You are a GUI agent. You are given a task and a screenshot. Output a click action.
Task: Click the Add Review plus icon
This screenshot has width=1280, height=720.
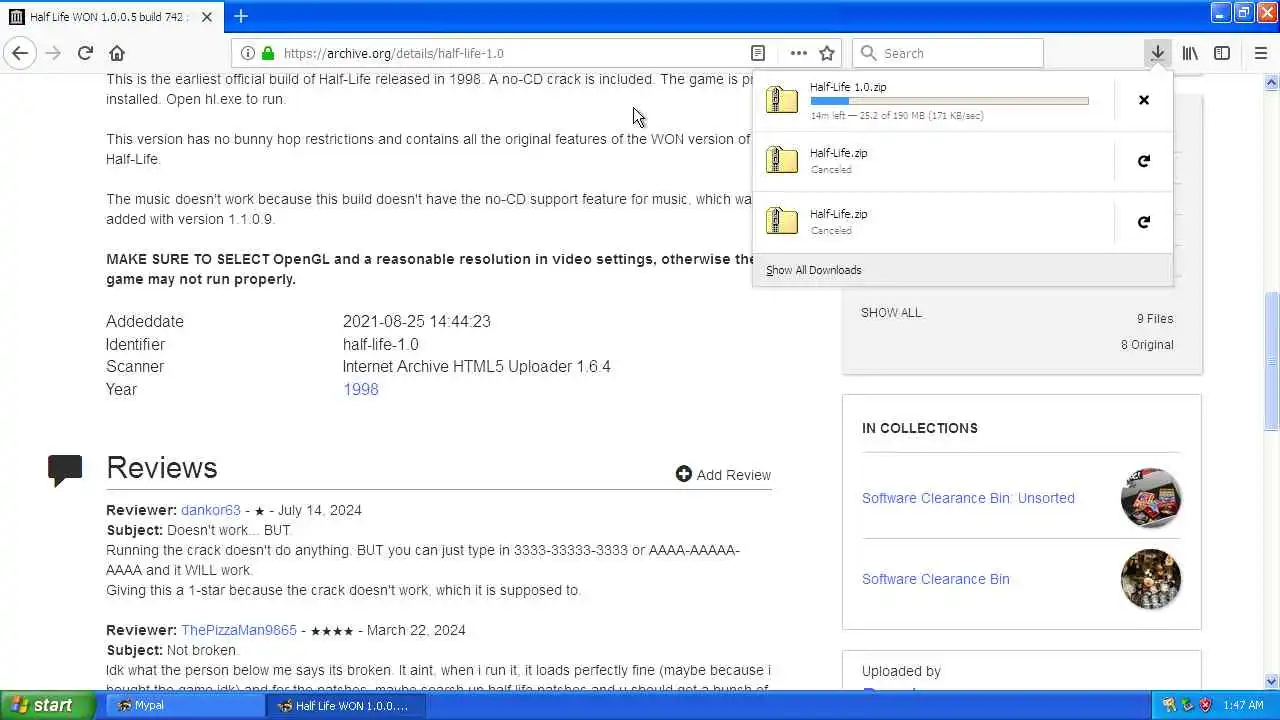(x=684, y=474)
